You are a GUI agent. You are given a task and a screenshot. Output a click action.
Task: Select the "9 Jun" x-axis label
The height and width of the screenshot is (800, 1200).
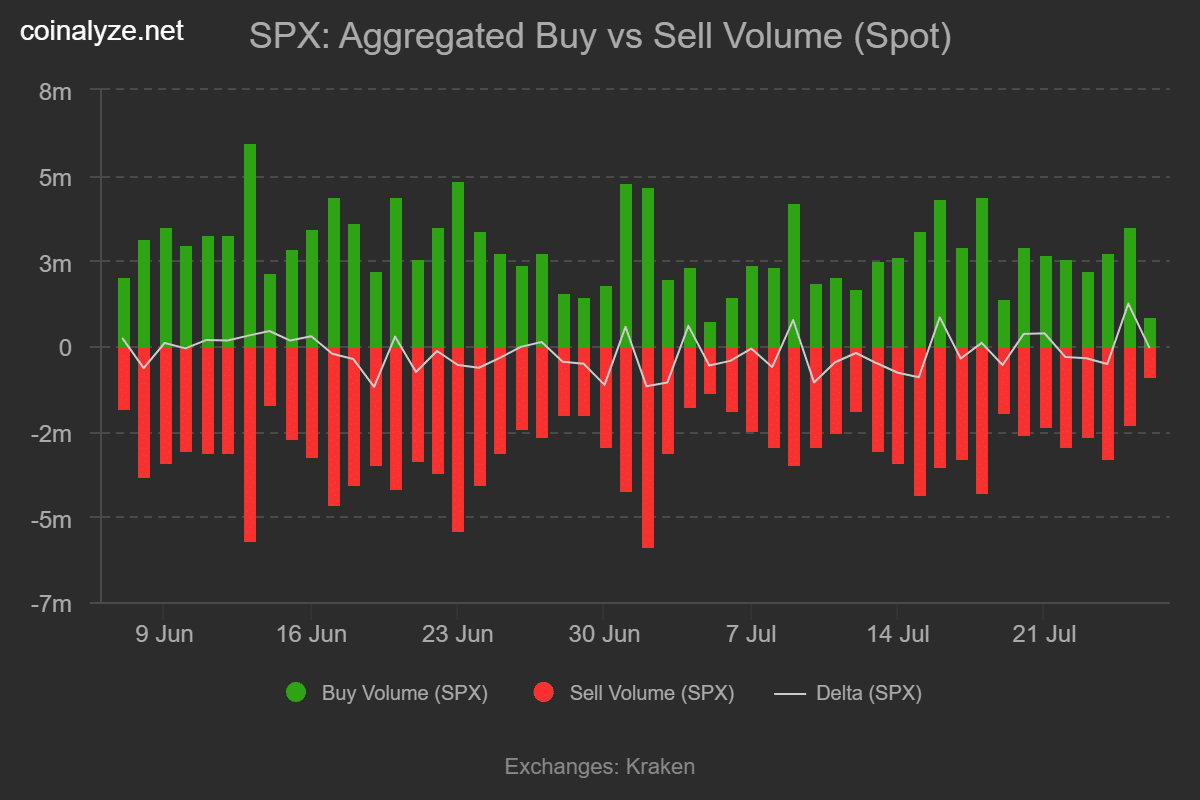(x=163, y=634)
